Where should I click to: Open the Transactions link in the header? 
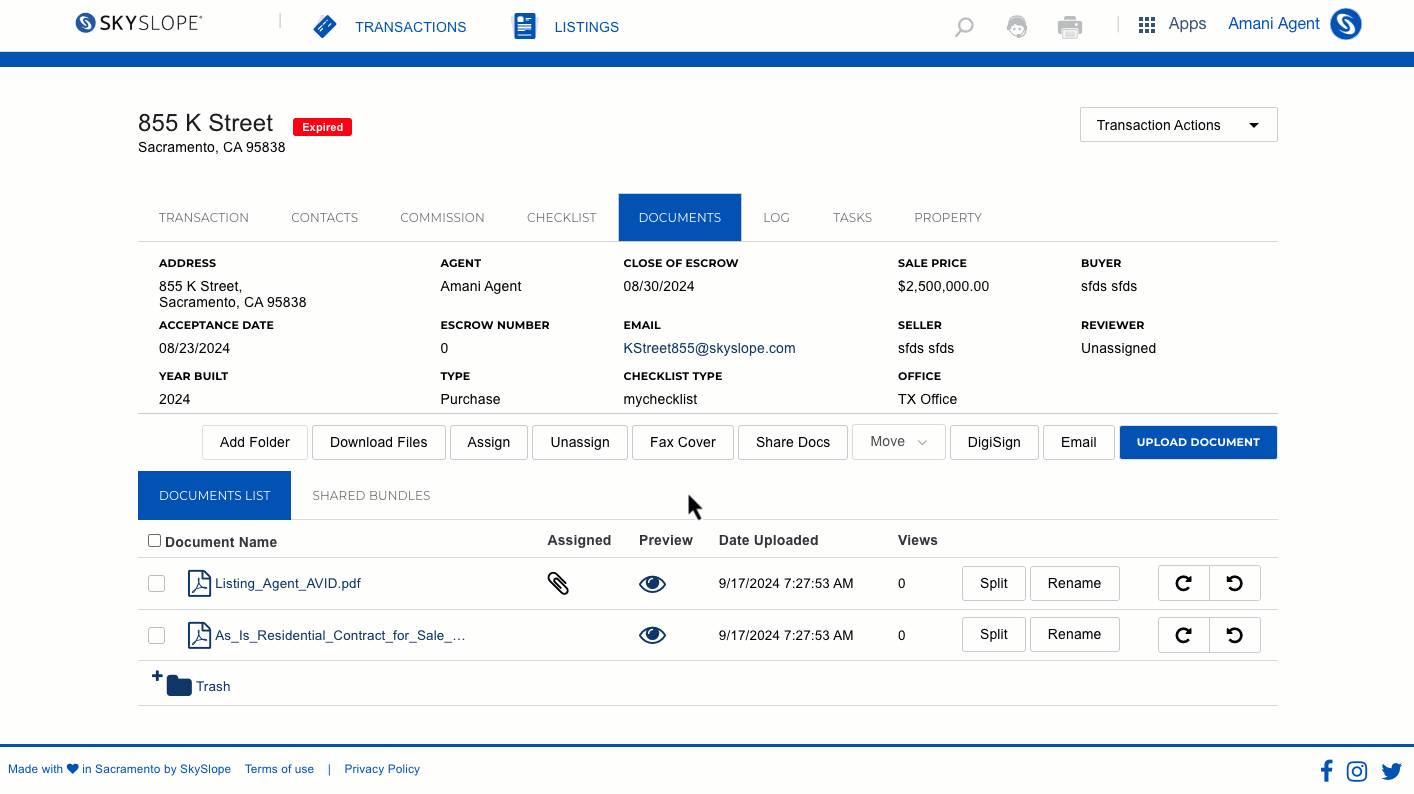pyautogui.click(x=410, y=27)
